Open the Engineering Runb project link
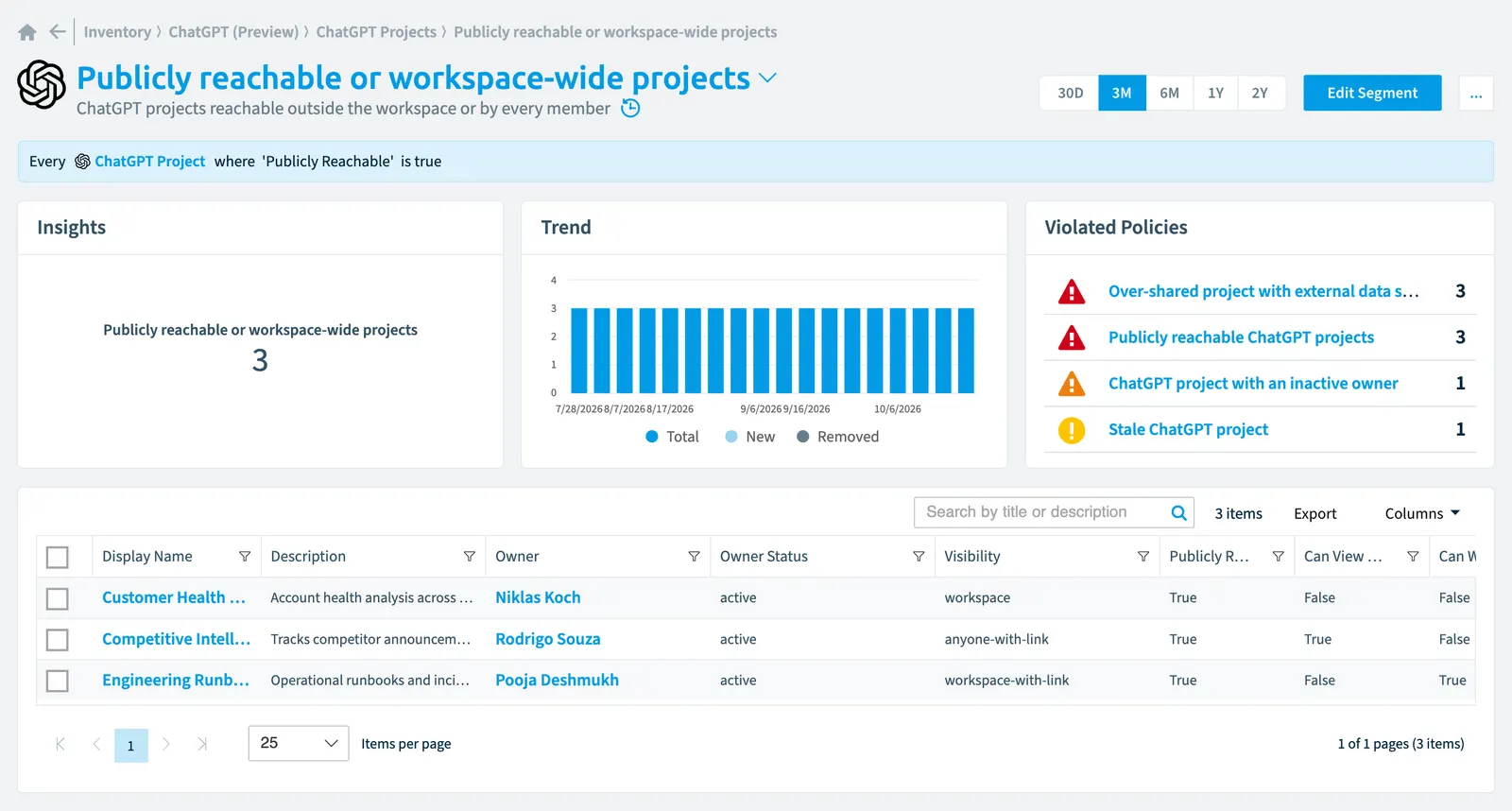This screenshot has height=811, width=1512. click(176, 680)
